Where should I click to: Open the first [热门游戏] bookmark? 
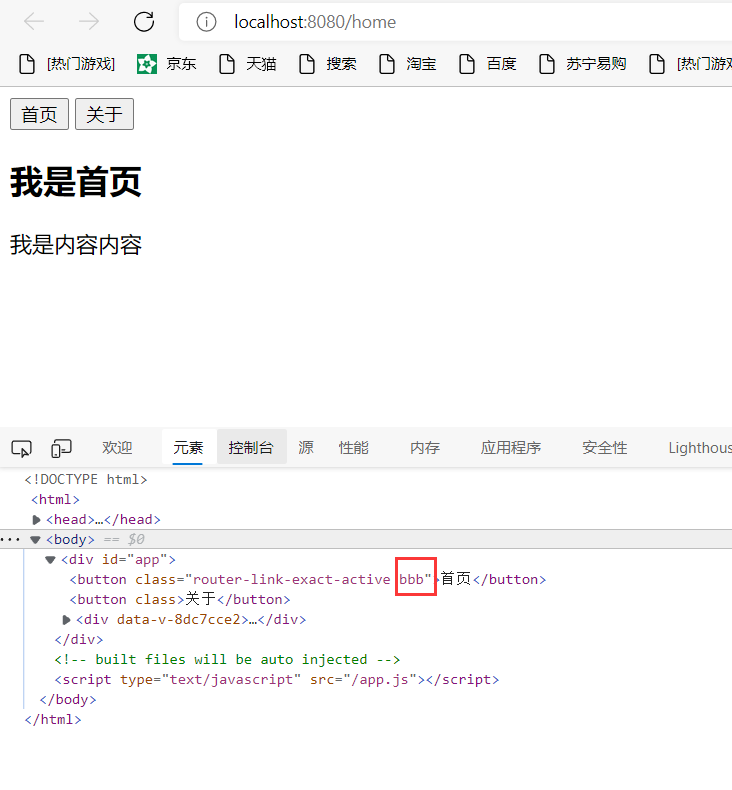point(67,64)
